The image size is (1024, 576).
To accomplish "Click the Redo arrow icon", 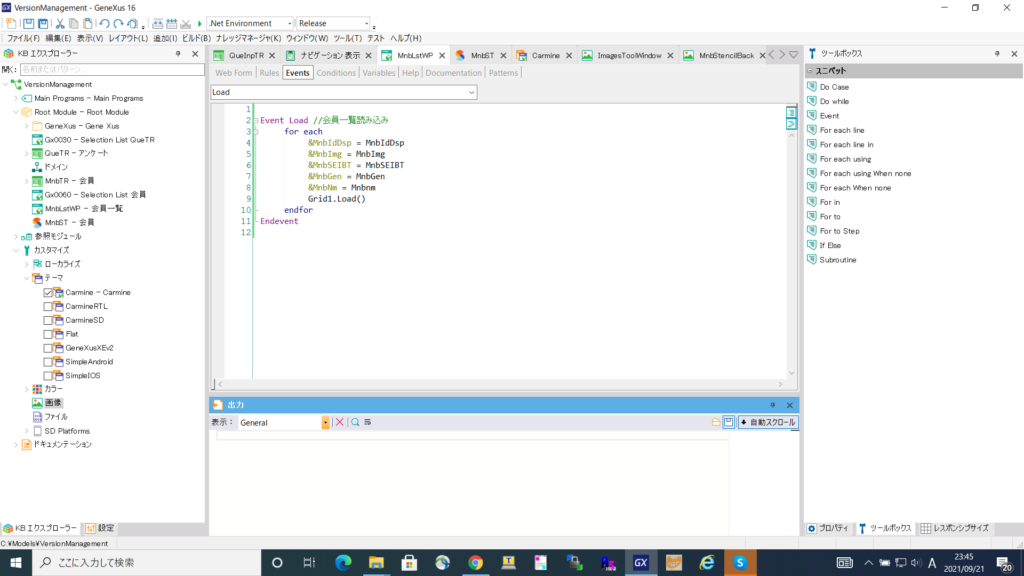I will pos(118,24).
